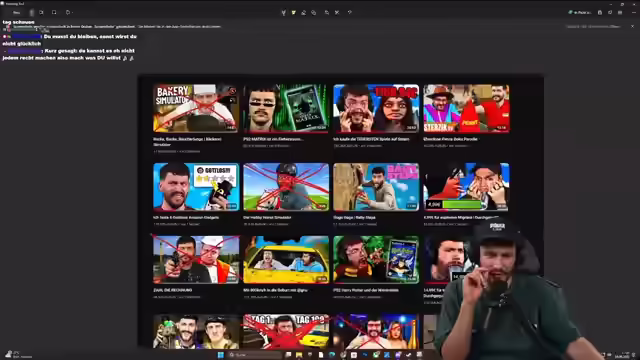This screenshot has width=640, height=360.
Task: Click the Tag 1 Tag 100 thumbnail
Action: (286, 331)
